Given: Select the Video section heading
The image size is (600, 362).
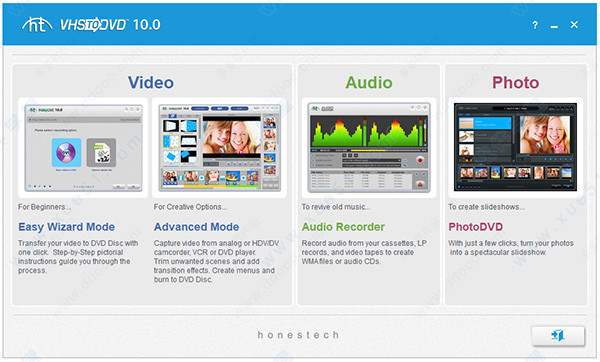Looking at the screenshot, I should pos(151,83).
